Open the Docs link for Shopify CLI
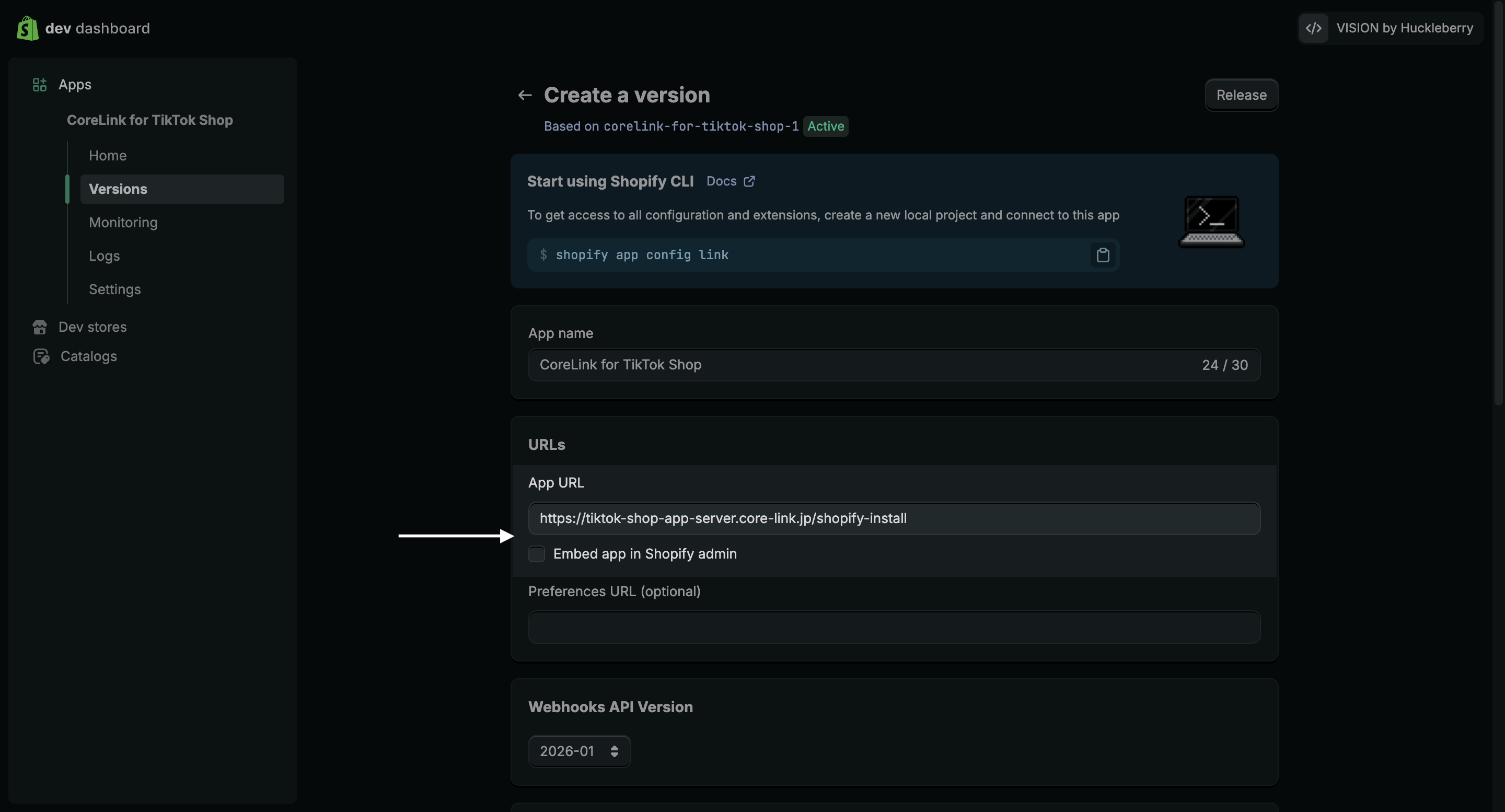This screenshot has width=1505, height=812. click(x=722, y=181)
